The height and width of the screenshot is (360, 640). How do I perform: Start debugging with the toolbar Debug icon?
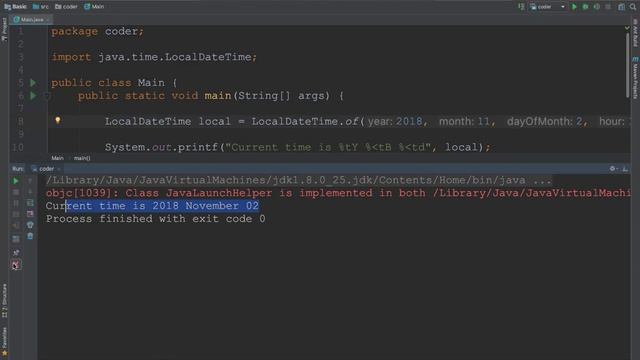pyautogui.click(x=585, y=7)
